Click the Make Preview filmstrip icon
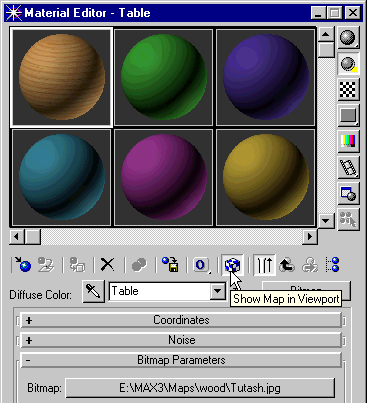The height and width of the screenshot is (403, 367). pyautogui.click(x=348, y=167)
